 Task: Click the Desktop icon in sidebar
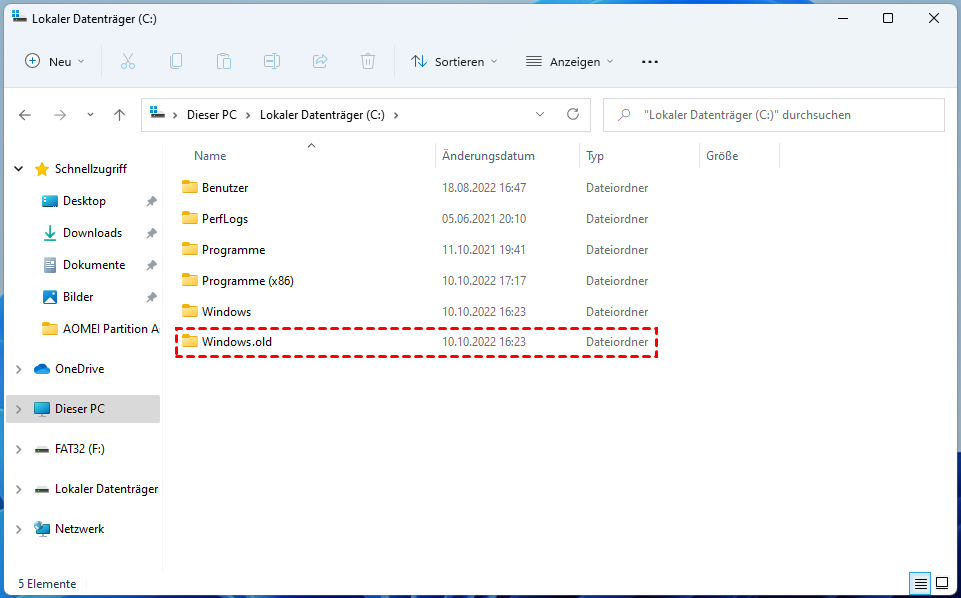tap(50, 201)
